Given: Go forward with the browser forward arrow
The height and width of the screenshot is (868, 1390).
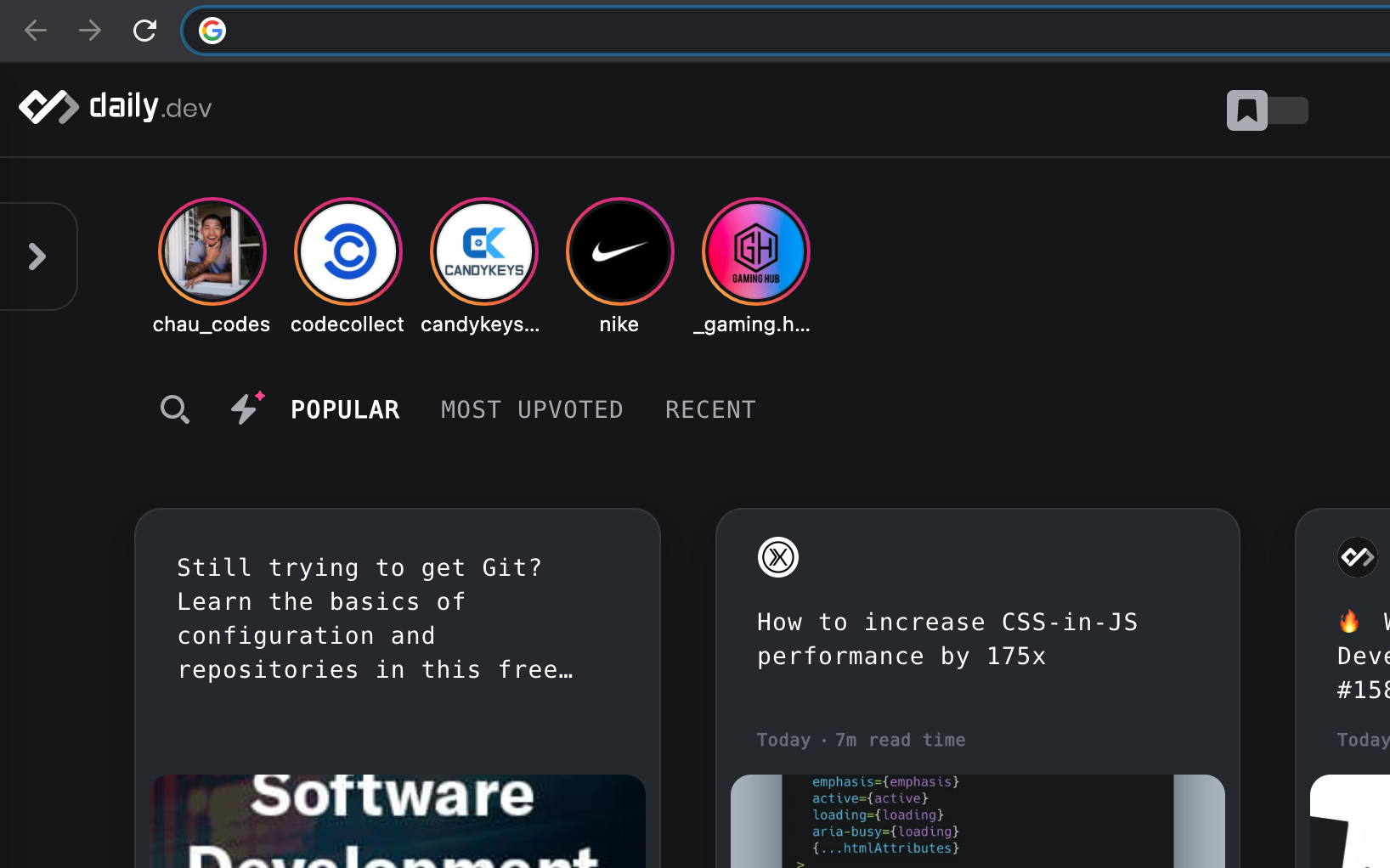Looking at the screenshot, I should point(90,31).
